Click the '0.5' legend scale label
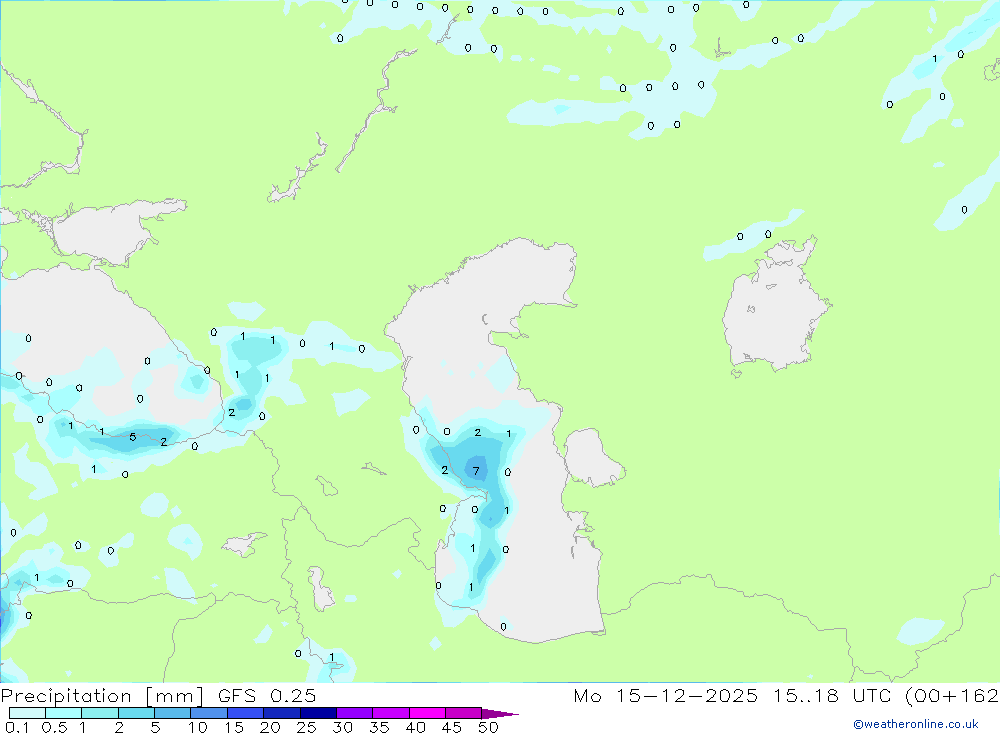 55,727
